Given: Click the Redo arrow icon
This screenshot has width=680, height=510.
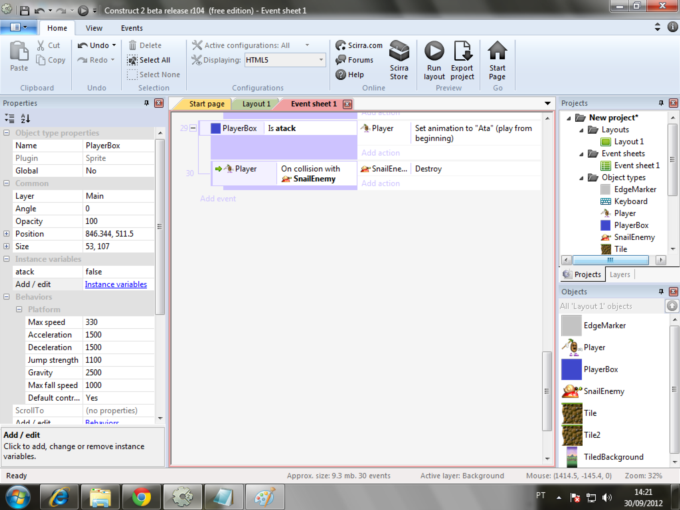Looking at the screenshot, I should pyautogui.click(x=82, y=60).
